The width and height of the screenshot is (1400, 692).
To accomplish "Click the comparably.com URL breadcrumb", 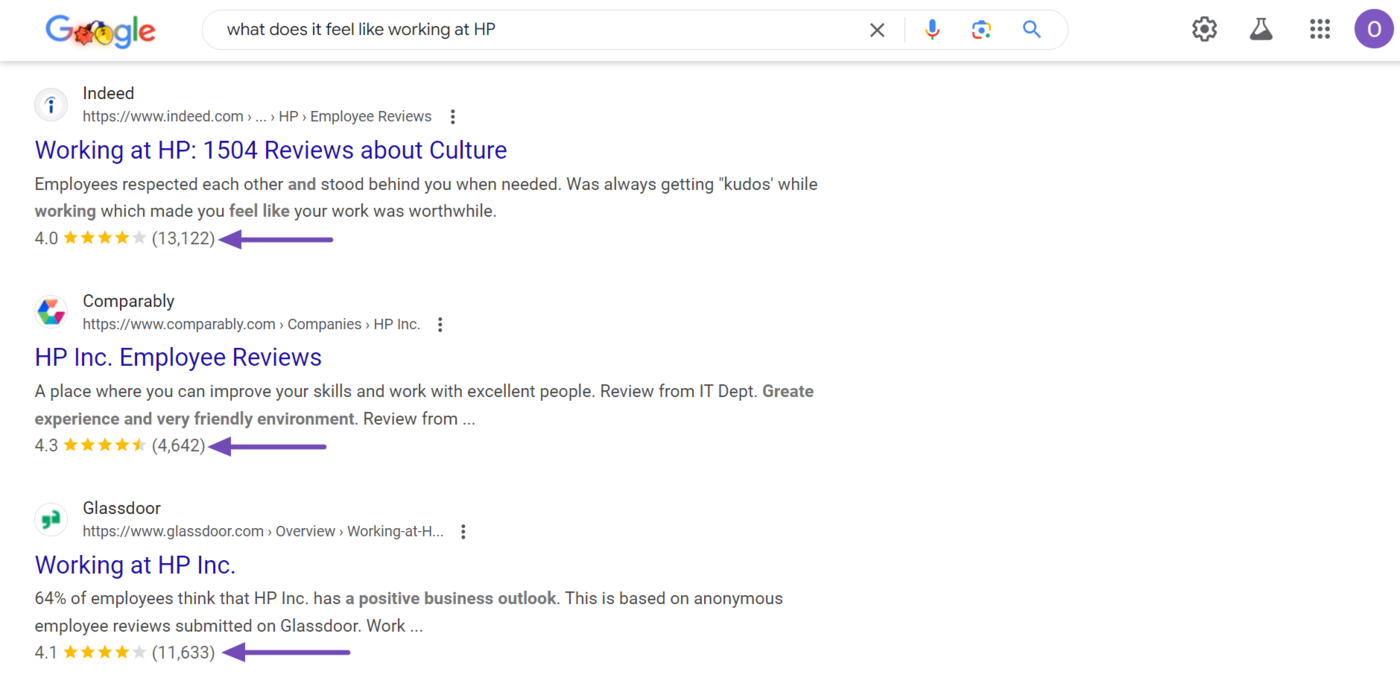I will [x=251, y=325].
